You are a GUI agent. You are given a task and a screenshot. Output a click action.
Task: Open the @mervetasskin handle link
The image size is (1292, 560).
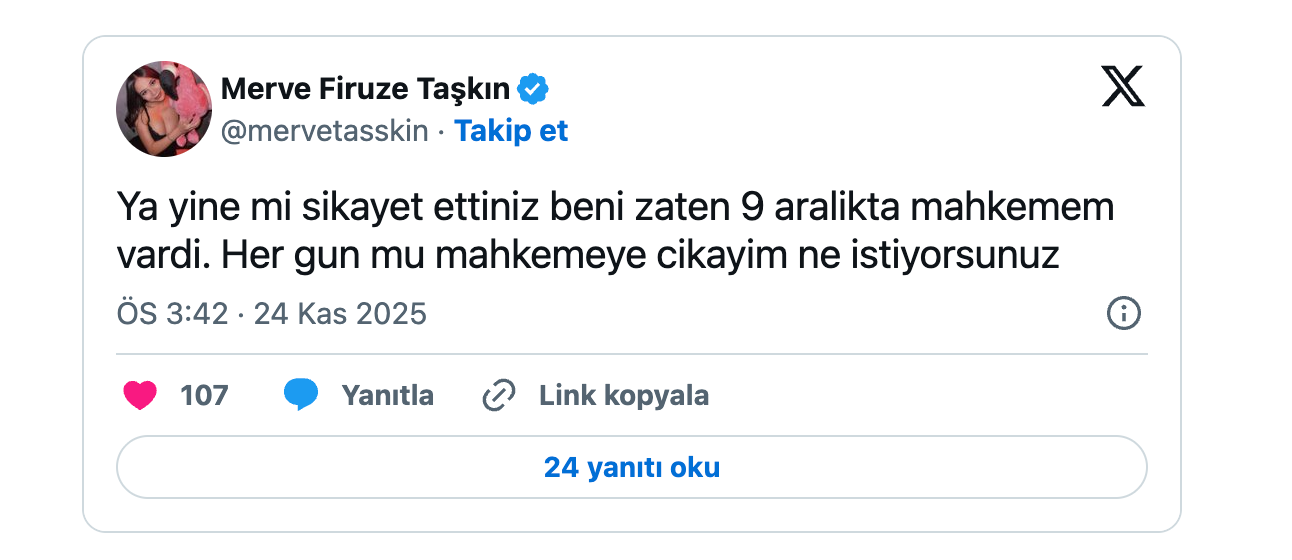324,132
